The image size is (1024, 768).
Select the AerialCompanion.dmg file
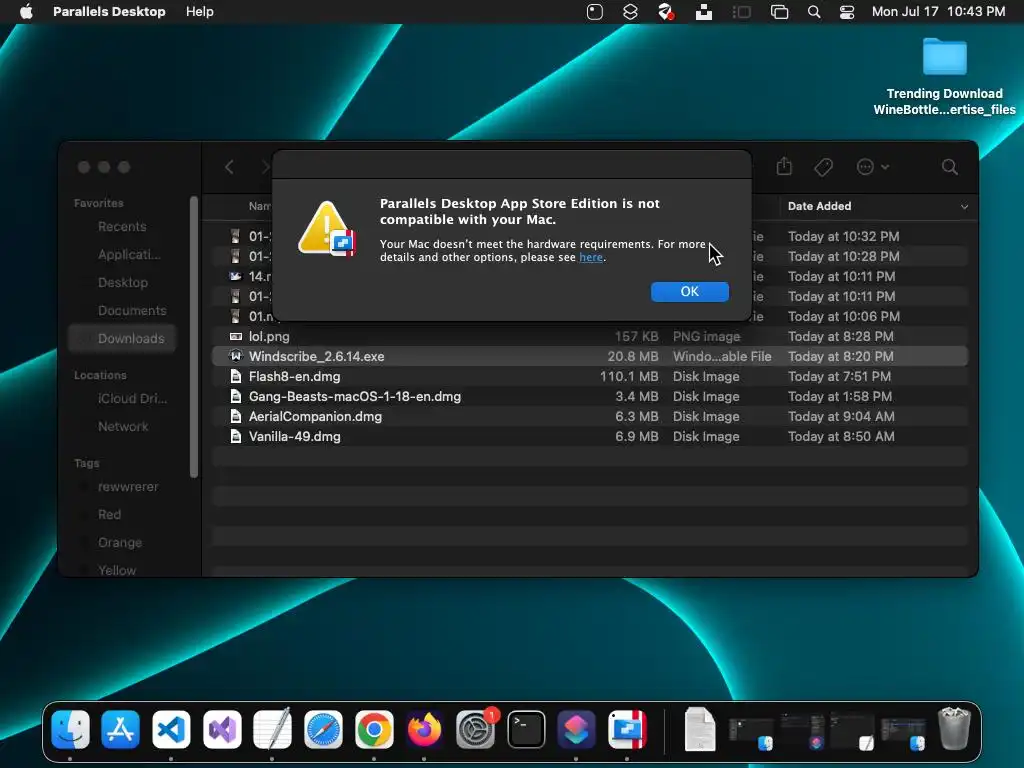[590, 417]
